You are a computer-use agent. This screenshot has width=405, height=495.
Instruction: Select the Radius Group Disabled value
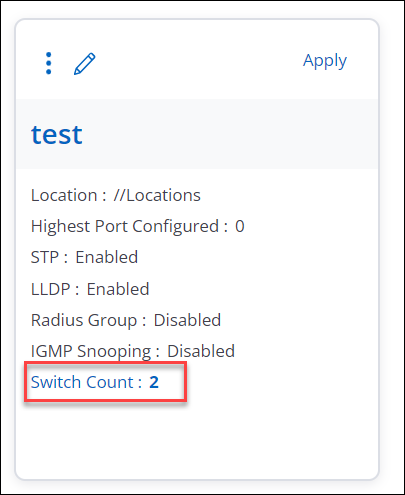click(x=187, y=320)
